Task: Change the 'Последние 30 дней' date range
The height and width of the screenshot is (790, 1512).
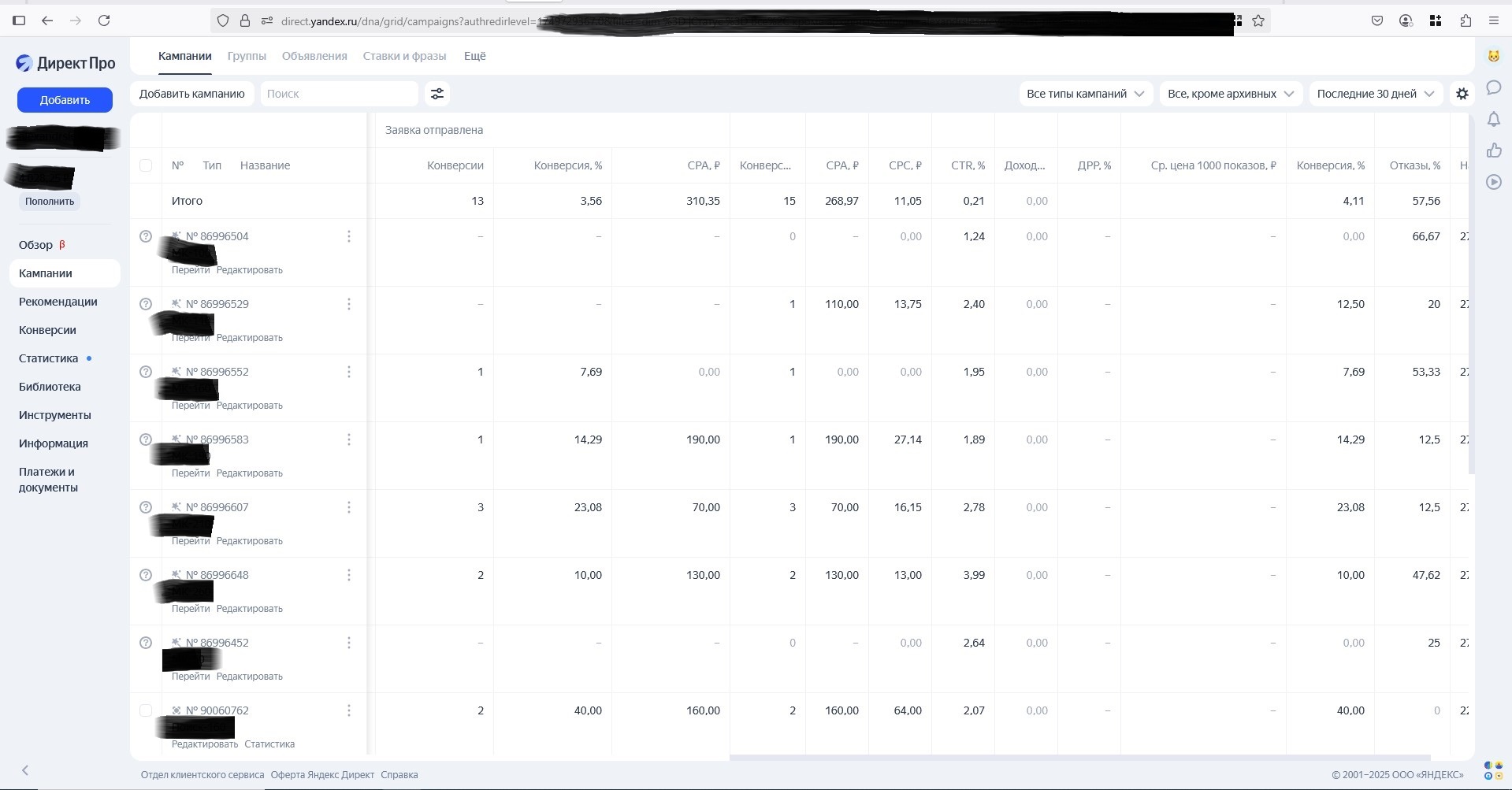Action: click(1375, 94)
